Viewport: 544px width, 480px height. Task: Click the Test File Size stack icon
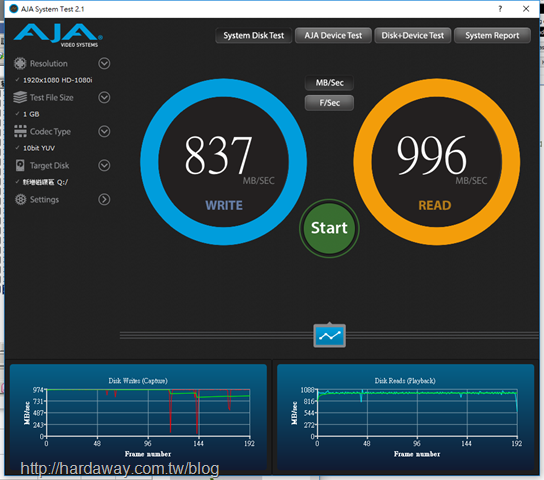(20, 97)
